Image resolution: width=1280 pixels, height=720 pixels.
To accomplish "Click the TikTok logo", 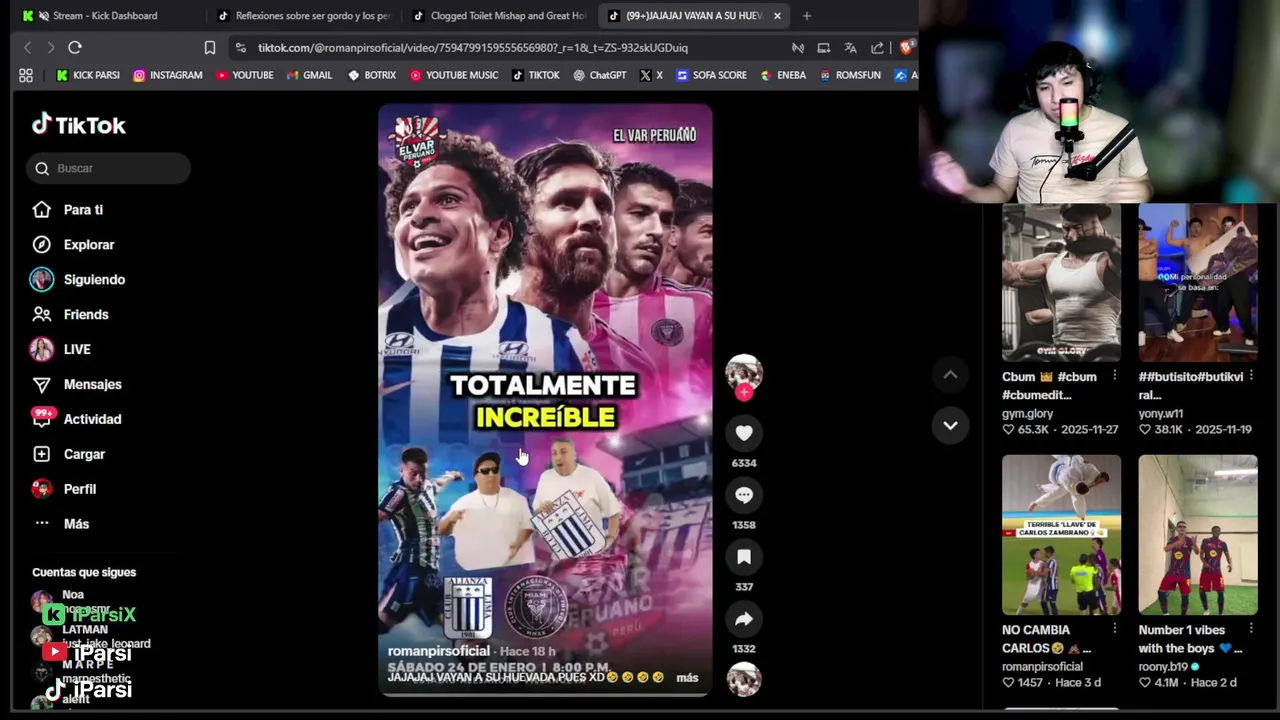I will pos(79,125).
